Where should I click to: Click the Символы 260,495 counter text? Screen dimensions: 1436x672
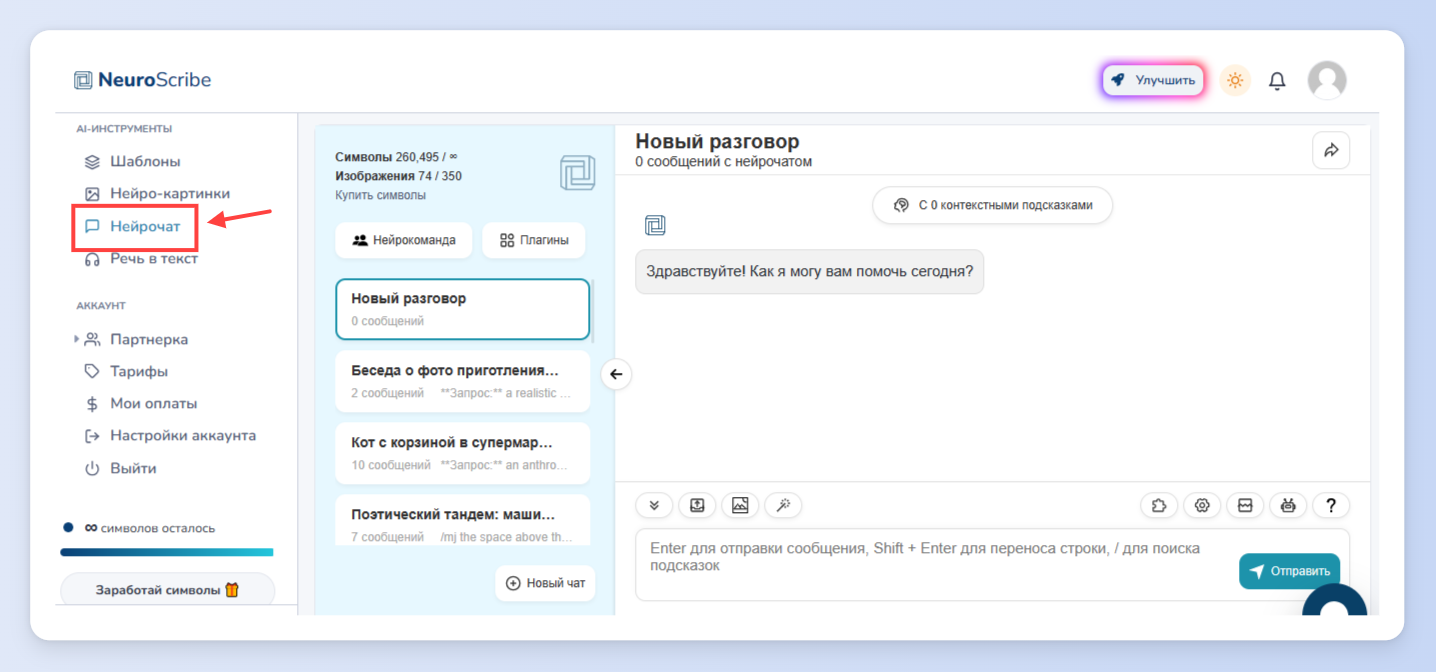tap(396, 157)
